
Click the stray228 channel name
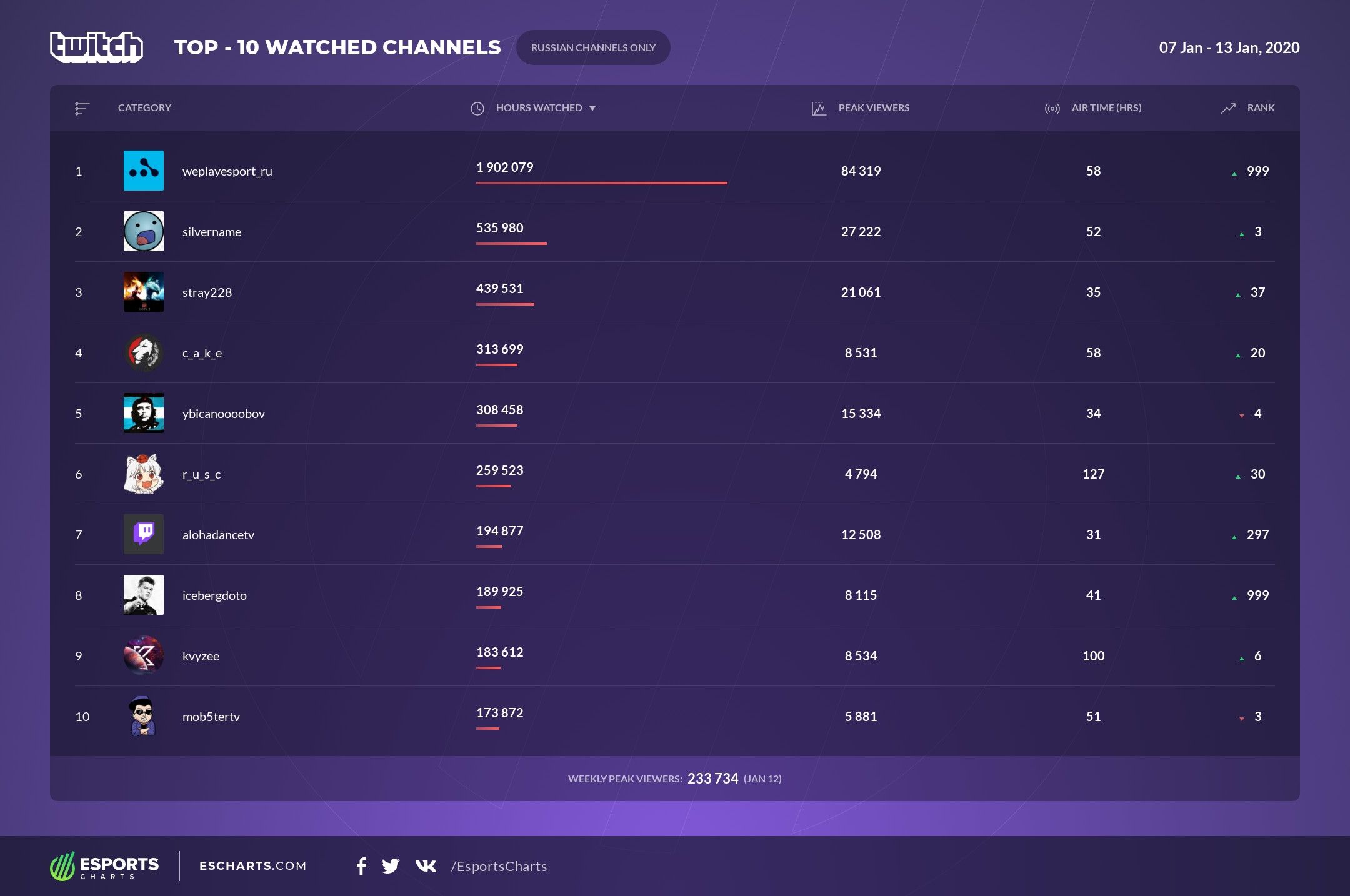(x=207, y=292)
